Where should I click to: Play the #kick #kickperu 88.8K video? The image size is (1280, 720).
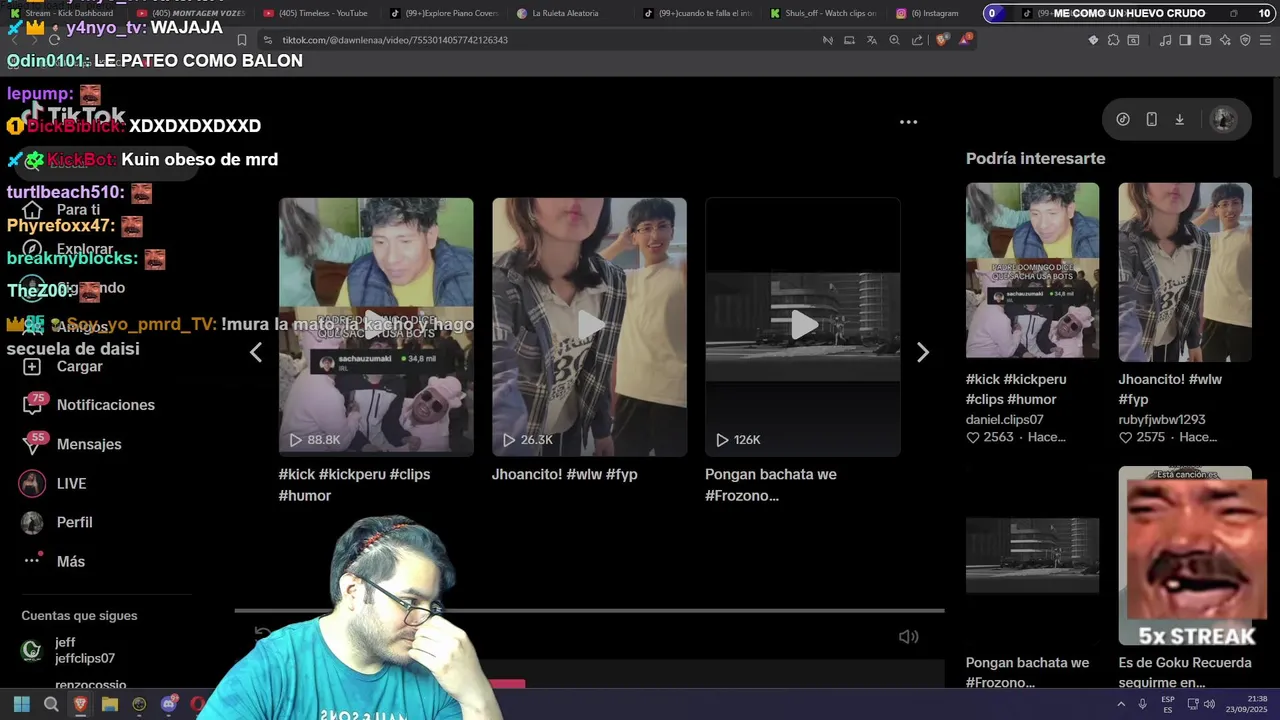376,327
